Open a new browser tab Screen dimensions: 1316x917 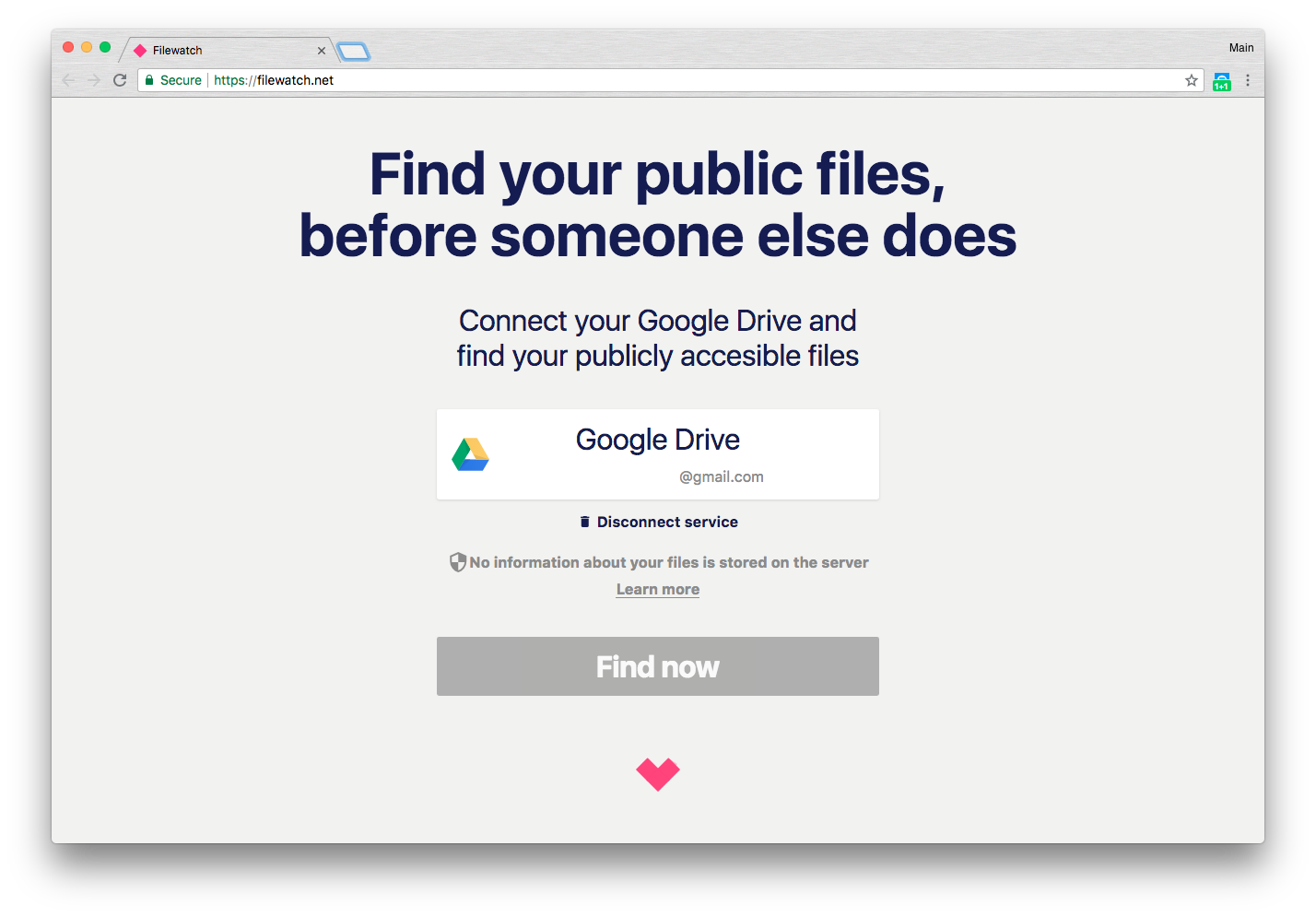(354, 52)
